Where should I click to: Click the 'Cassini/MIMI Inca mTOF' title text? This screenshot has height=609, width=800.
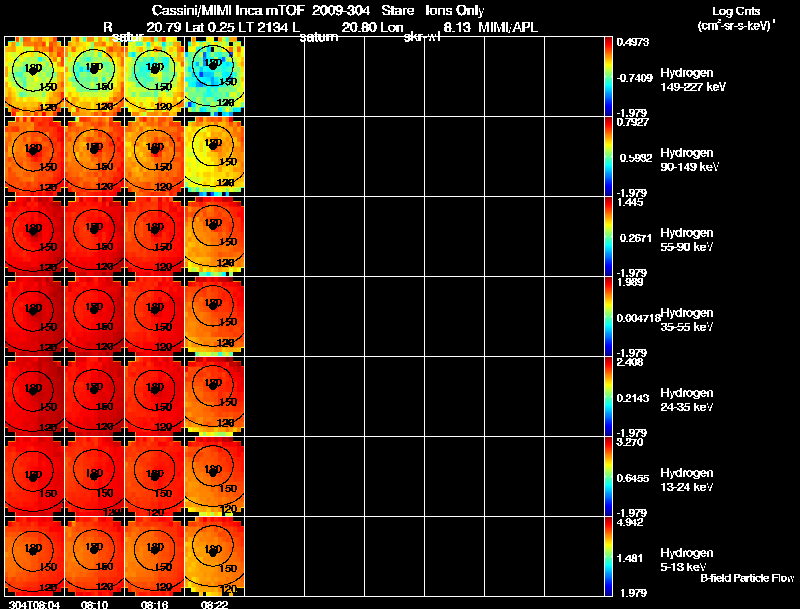pos(228,10)
